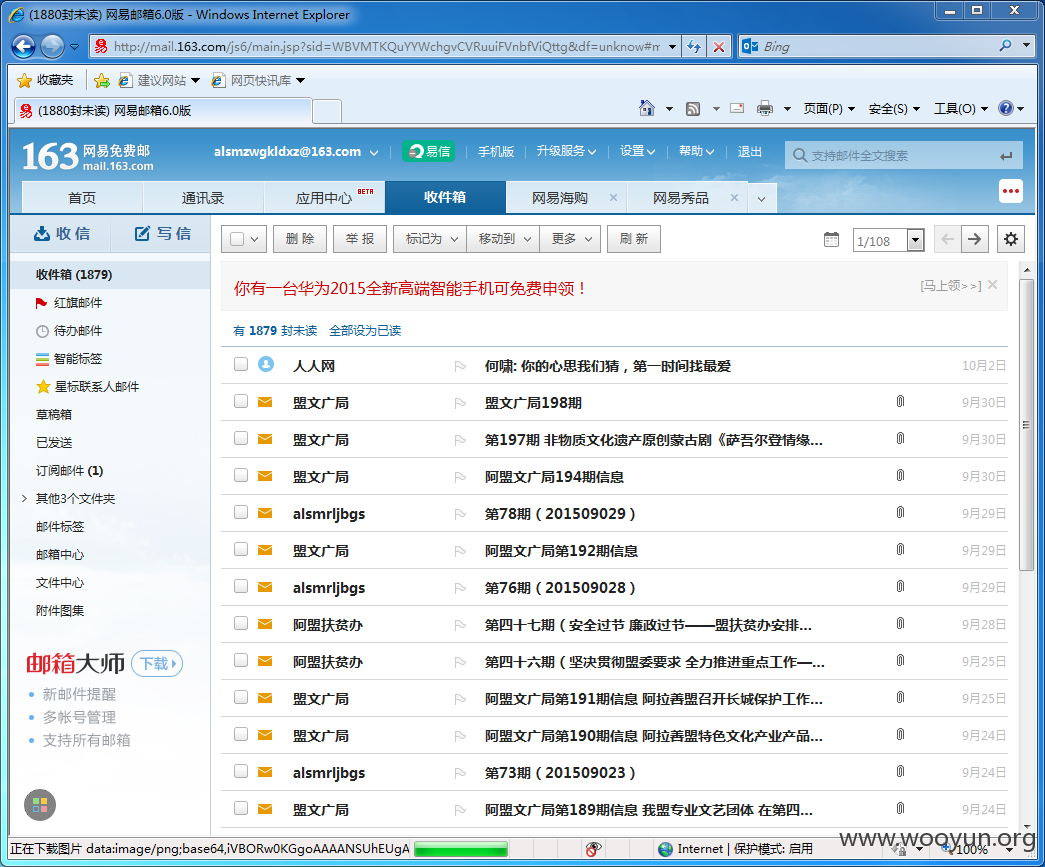The height and width of the screenshot is (867, 1045).
Task: Open the 应用中心 tab
Action: (x=325, y=198)
